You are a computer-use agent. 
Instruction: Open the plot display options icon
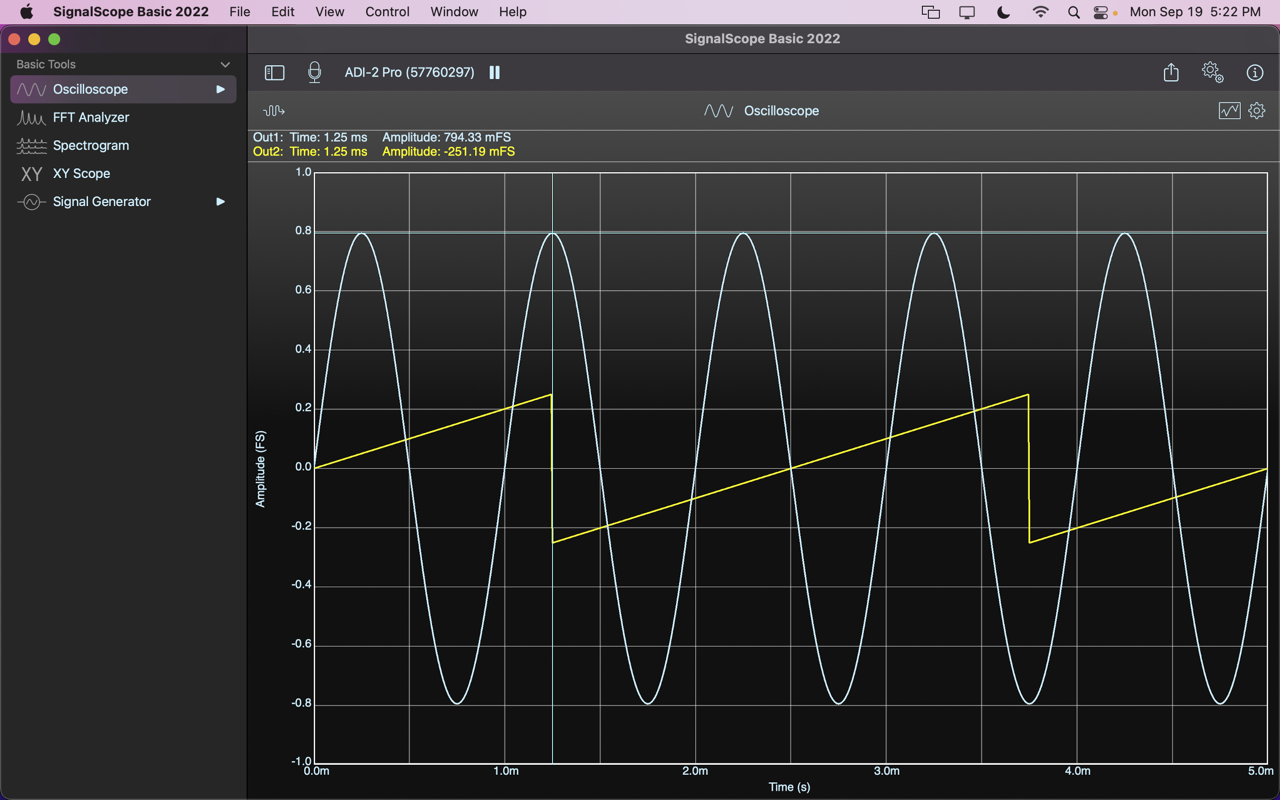click(x=1229, y=111)
